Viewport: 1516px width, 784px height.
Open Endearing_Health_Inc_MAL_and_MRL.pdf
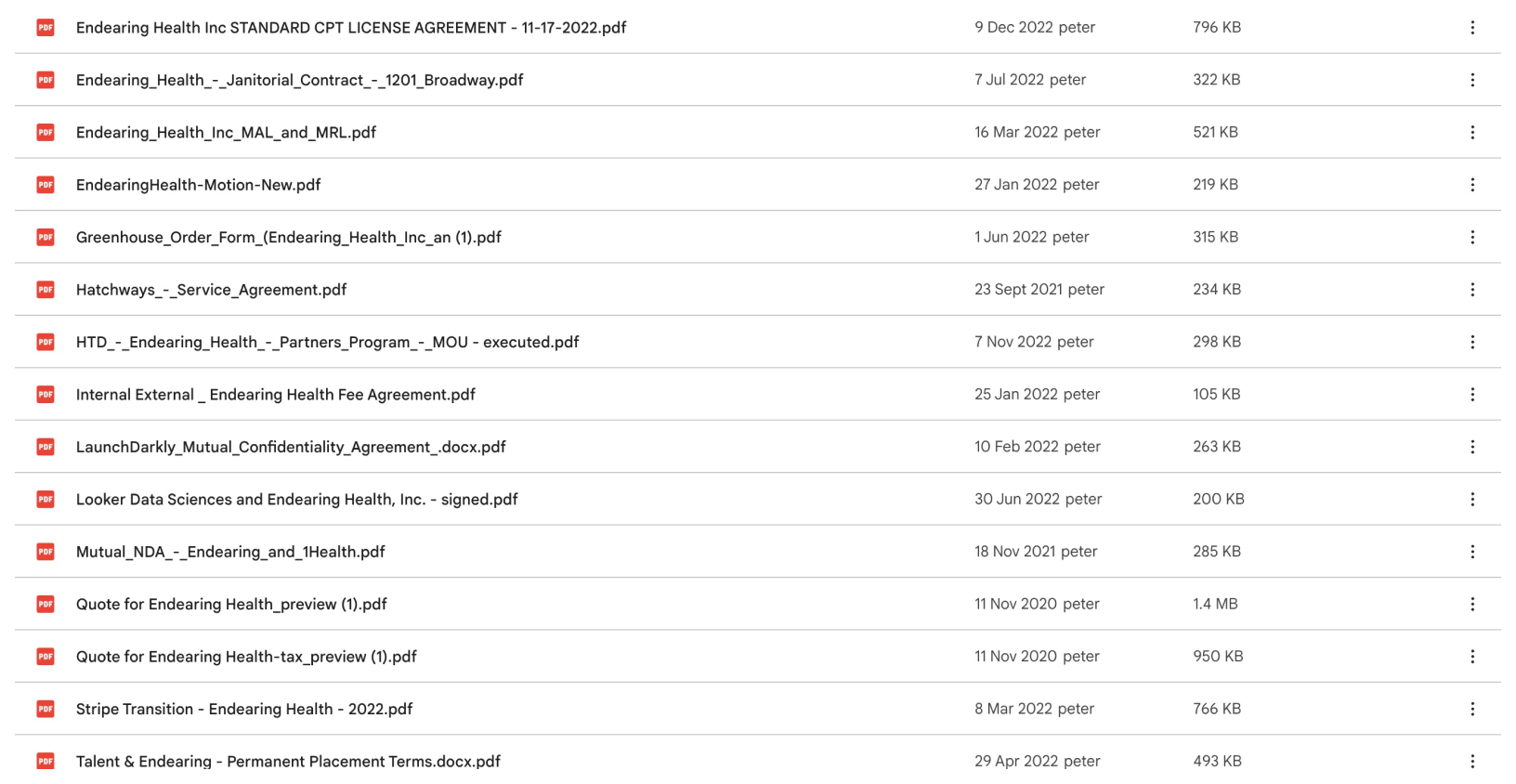[226, 132]
